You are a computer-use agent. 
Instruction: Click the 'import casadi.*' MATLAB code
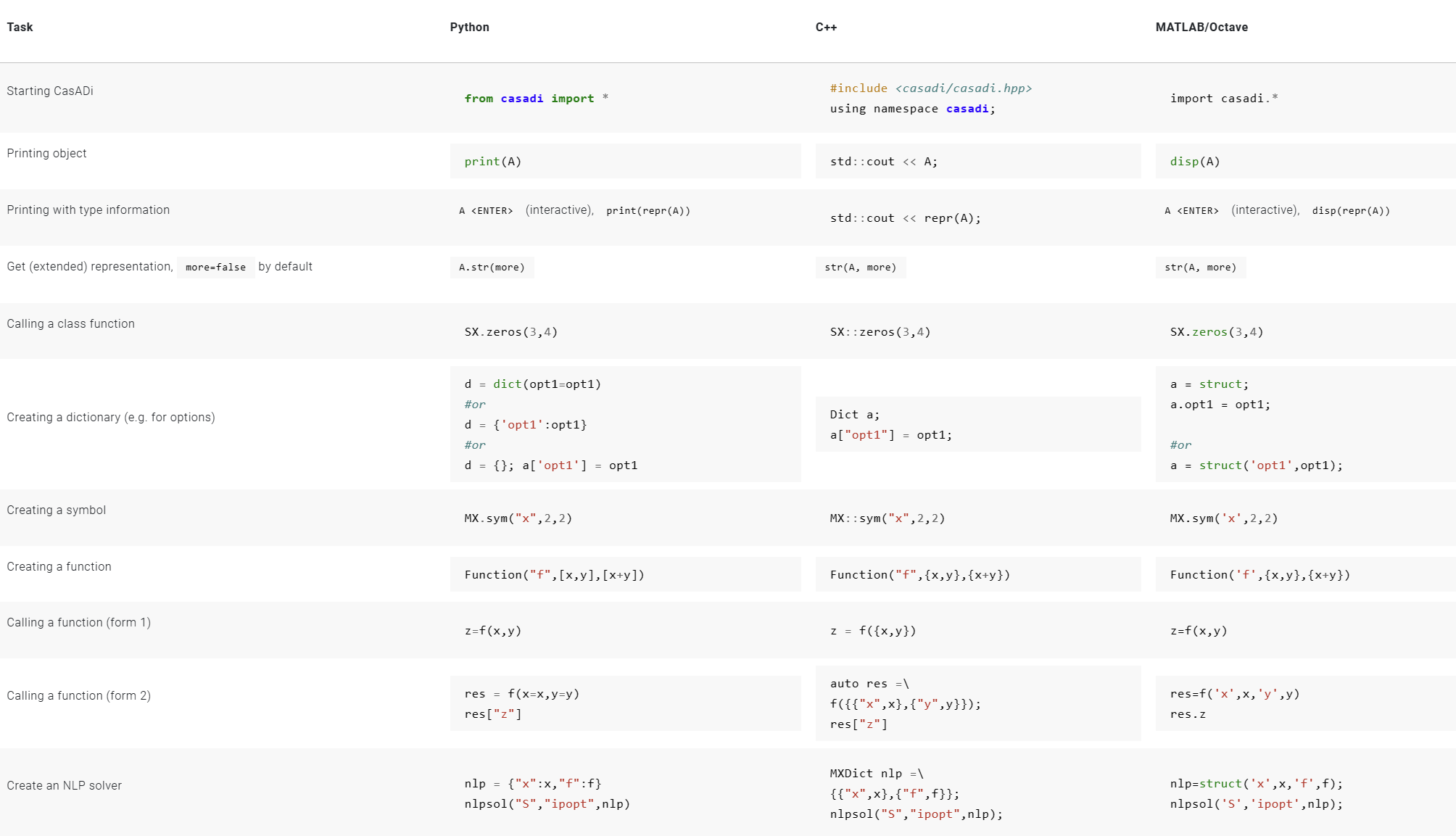(x=1223, y=99)
